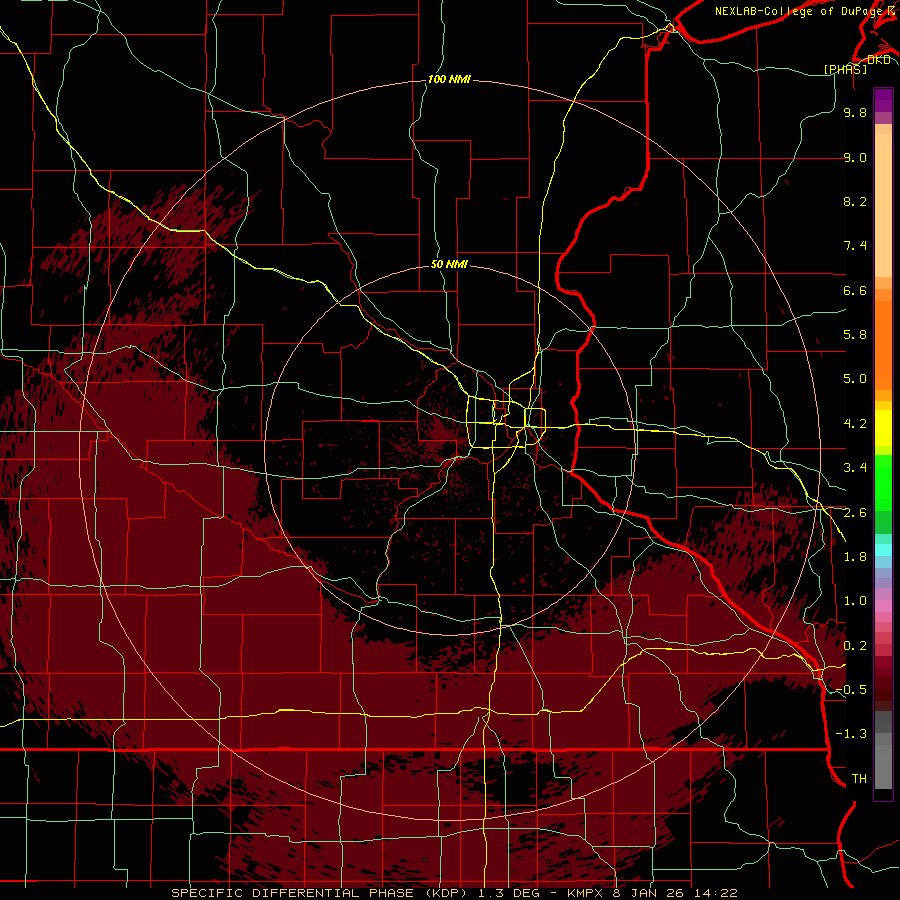The height and width of the screenshot is (900, 900).
Task: Click the -0.5 scale label
Action: (851, 690)
